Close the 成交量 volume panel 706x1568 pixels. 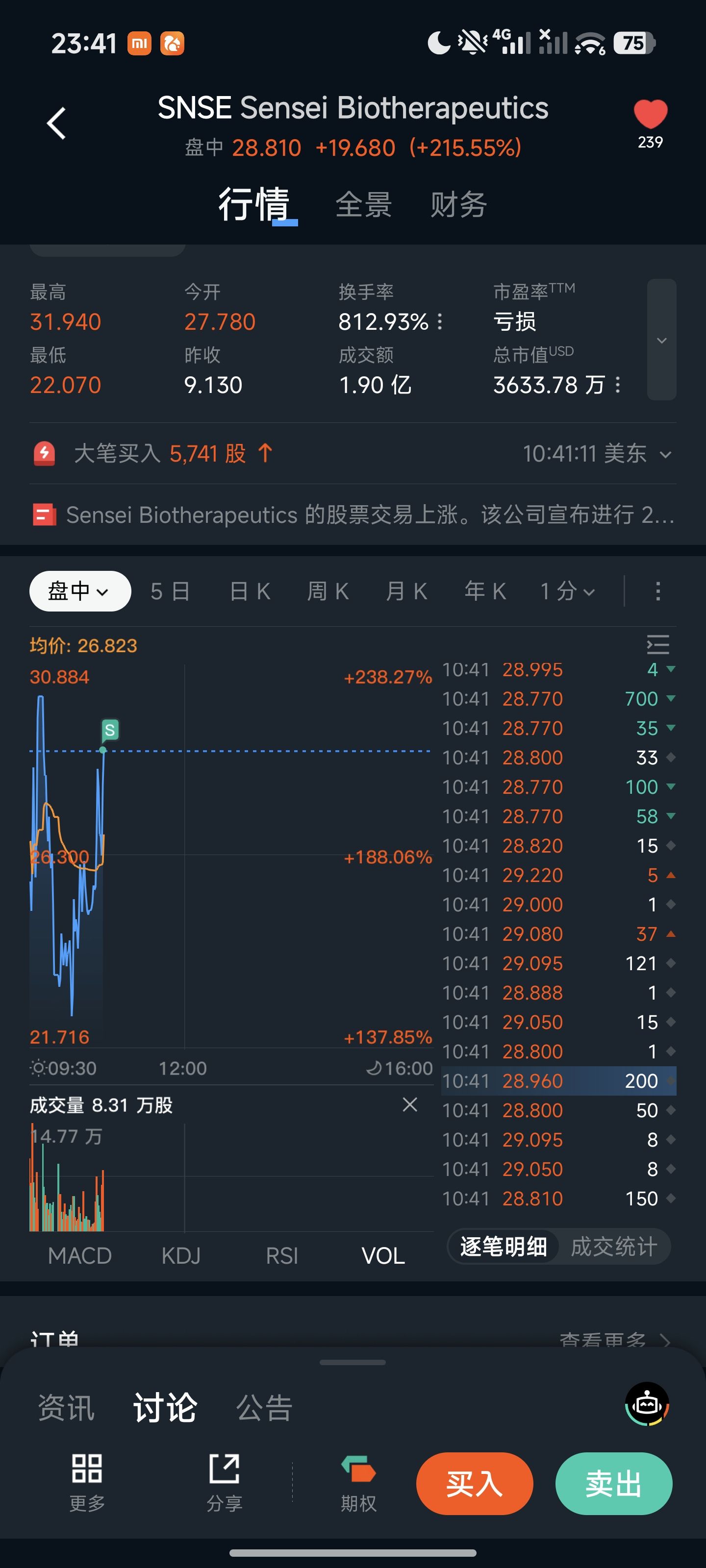[x=410, y=1104]
